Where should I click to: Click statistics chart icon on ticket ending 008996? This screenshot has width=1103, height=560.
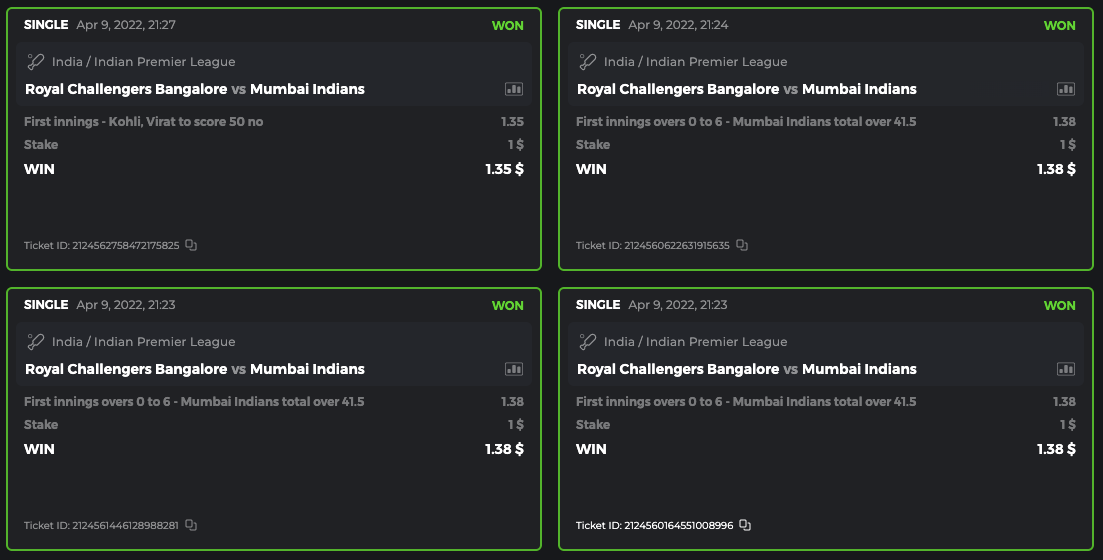tap(1066, 369)
